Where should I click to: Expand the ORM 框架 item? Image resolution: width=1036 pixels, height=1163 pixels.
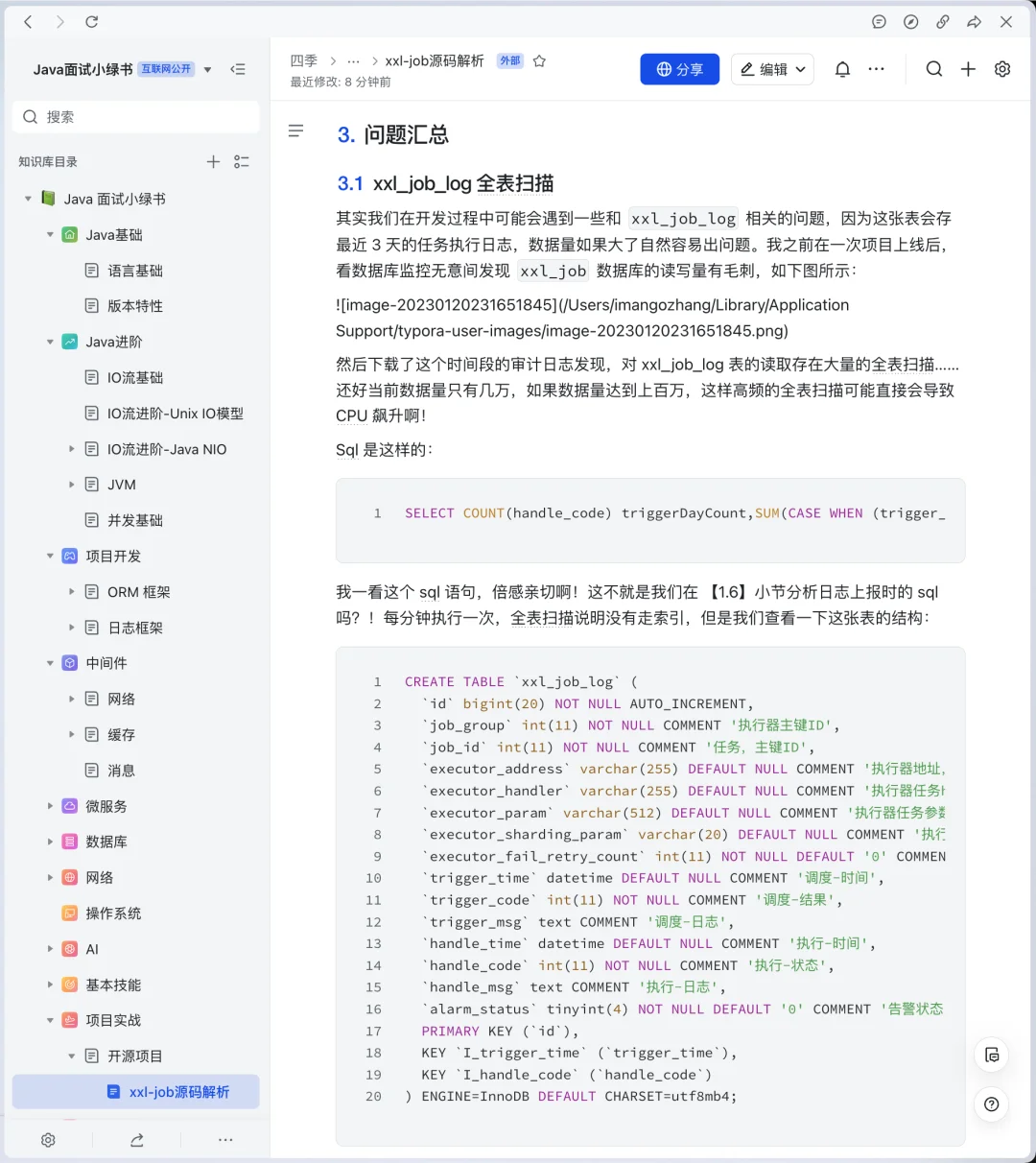tap(72, 592)
